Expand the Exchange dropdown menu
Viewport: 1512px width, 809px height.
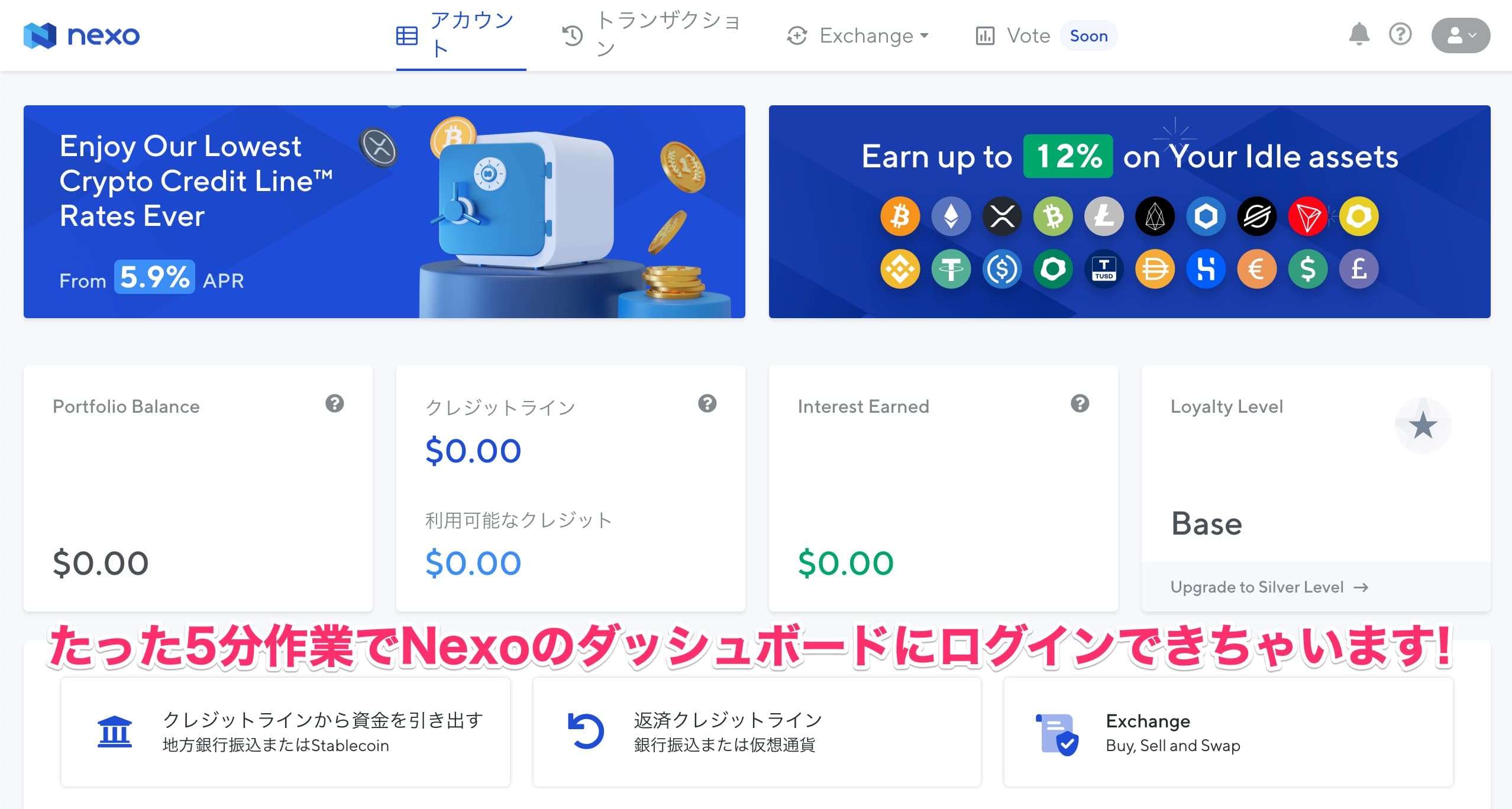tap(857, 35)
